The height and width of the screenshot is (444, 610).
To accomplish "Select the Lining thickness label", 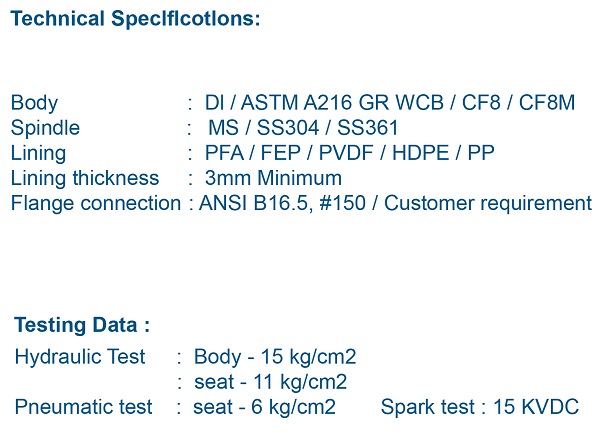I will coord(85,178).
